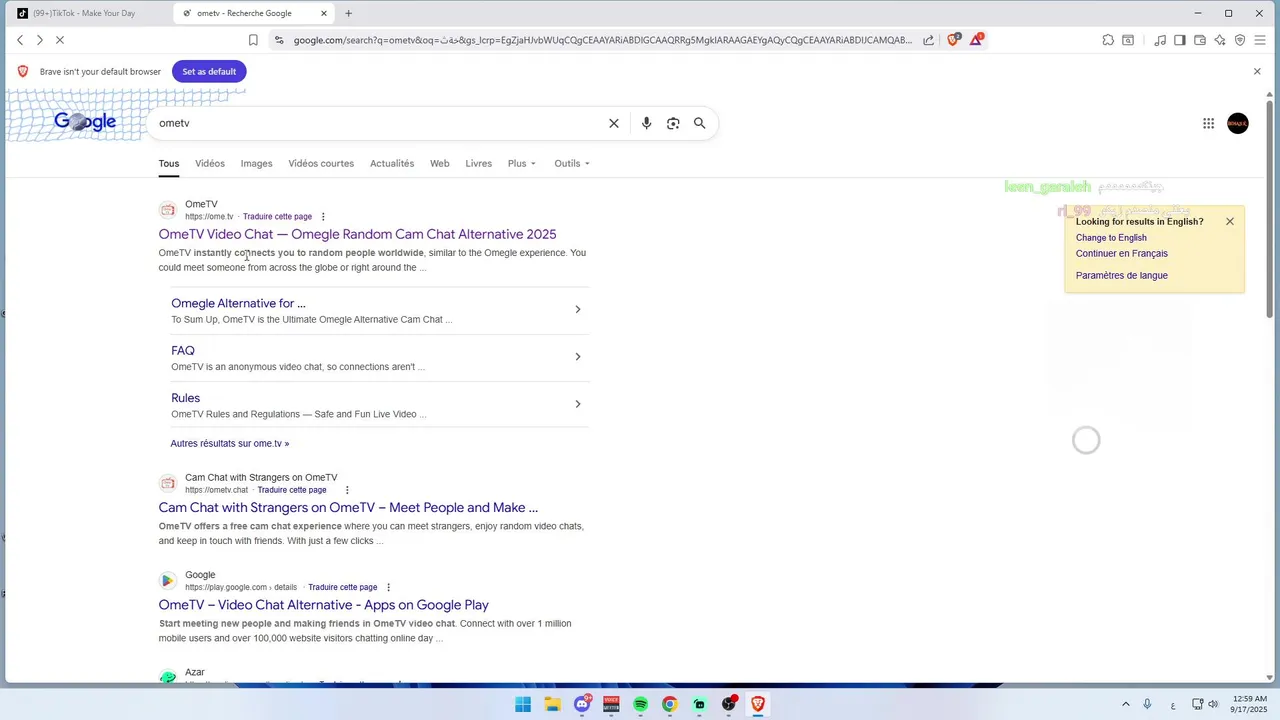Search by image with Google Lens icon

point(673,123)
